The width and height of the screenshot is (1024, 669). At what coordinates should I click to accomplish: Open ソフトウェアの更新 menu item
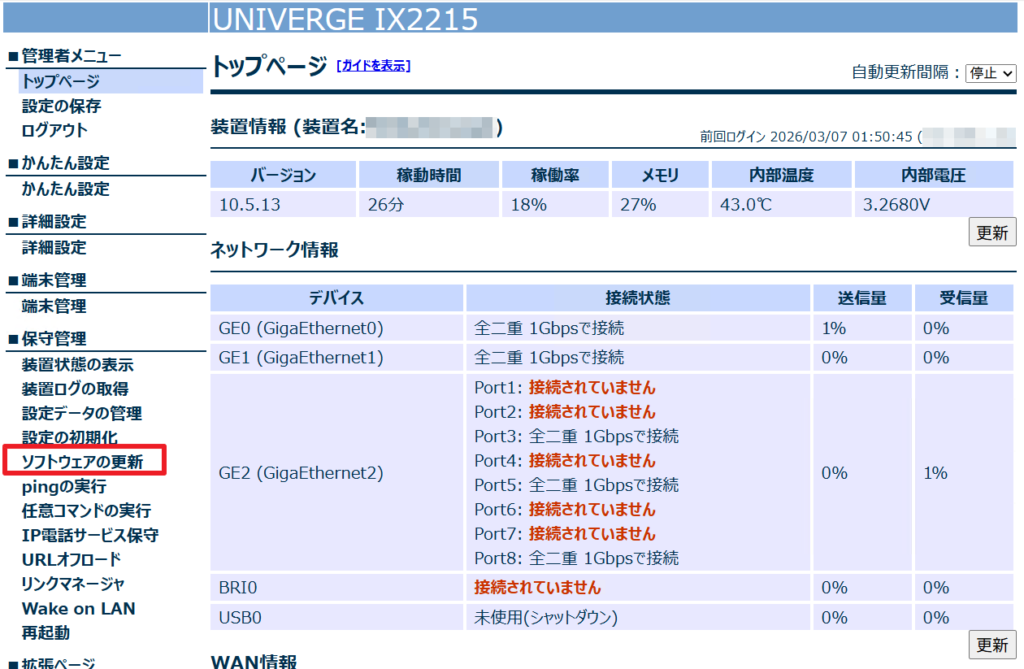point(82,462)
